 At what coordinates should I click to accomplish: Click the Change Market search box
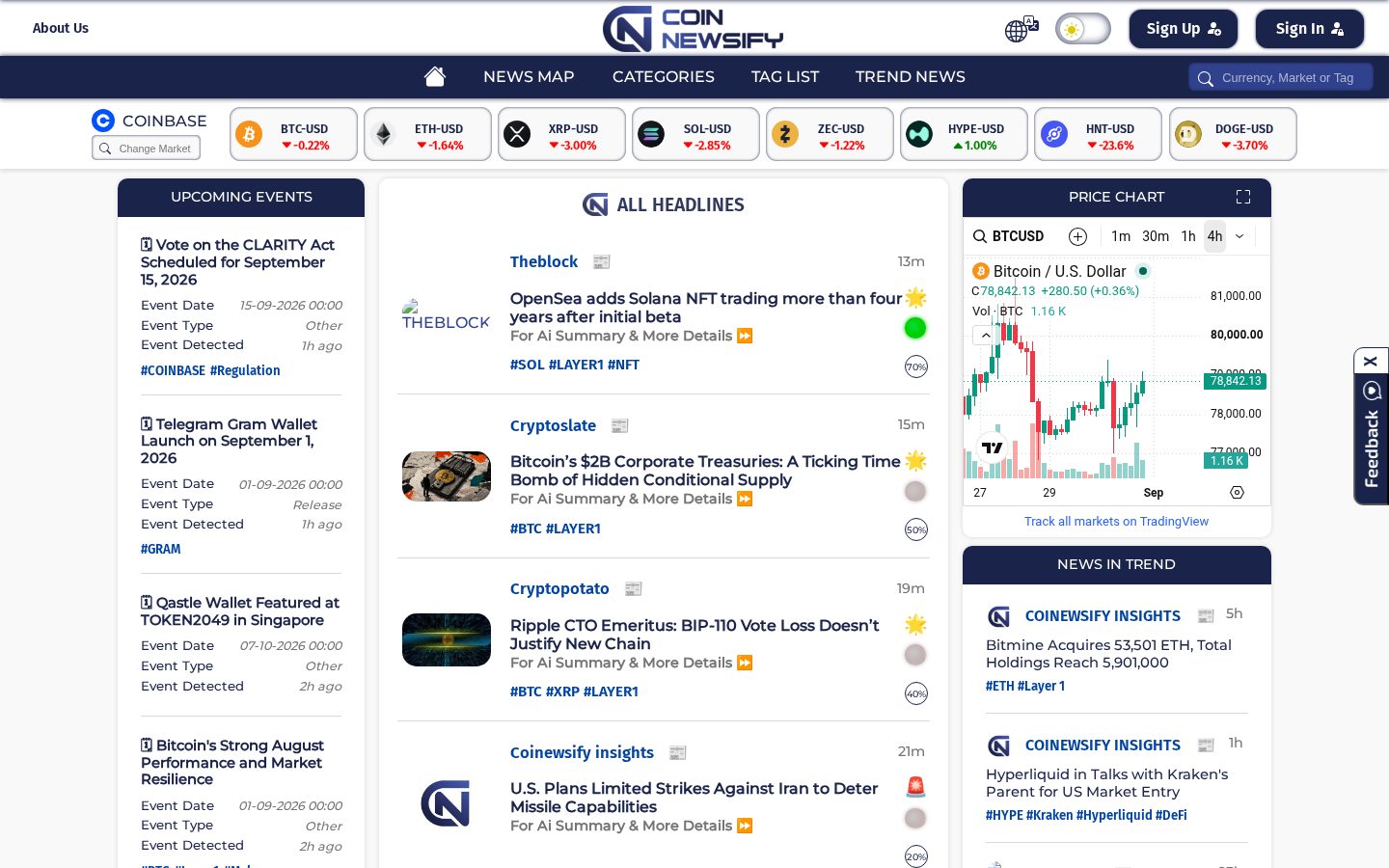(x=147, y=149)
